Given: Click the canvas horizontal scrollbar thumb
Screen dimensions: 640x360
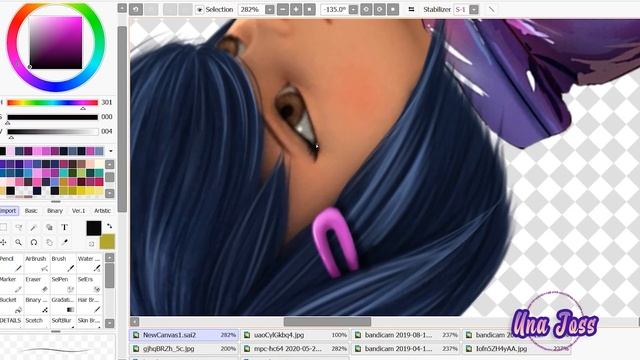Looking at the screenshot, I should 327,322.
